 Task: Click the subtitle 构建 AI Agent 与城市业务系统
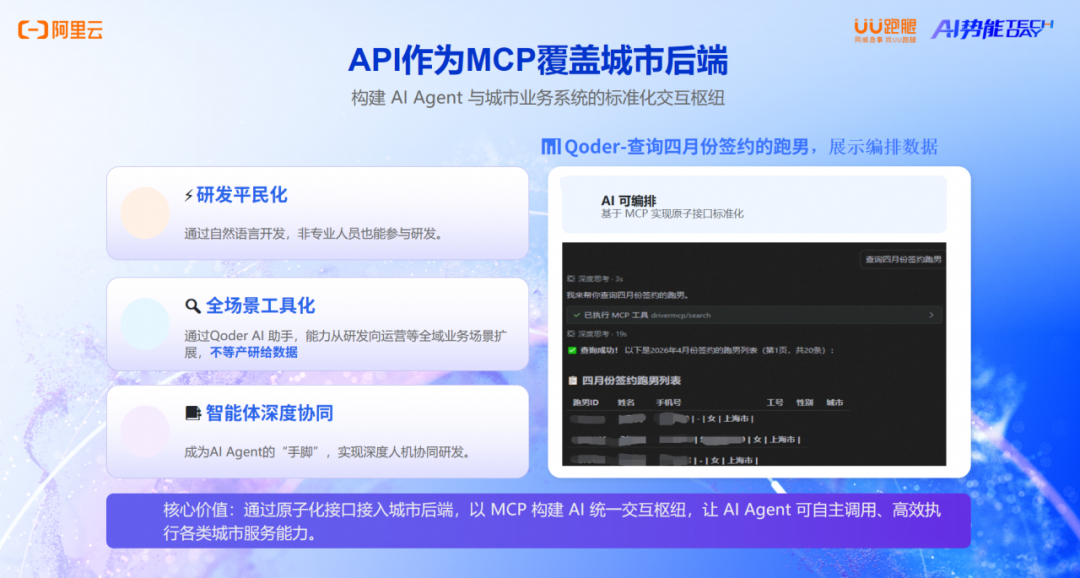(537, 99)
